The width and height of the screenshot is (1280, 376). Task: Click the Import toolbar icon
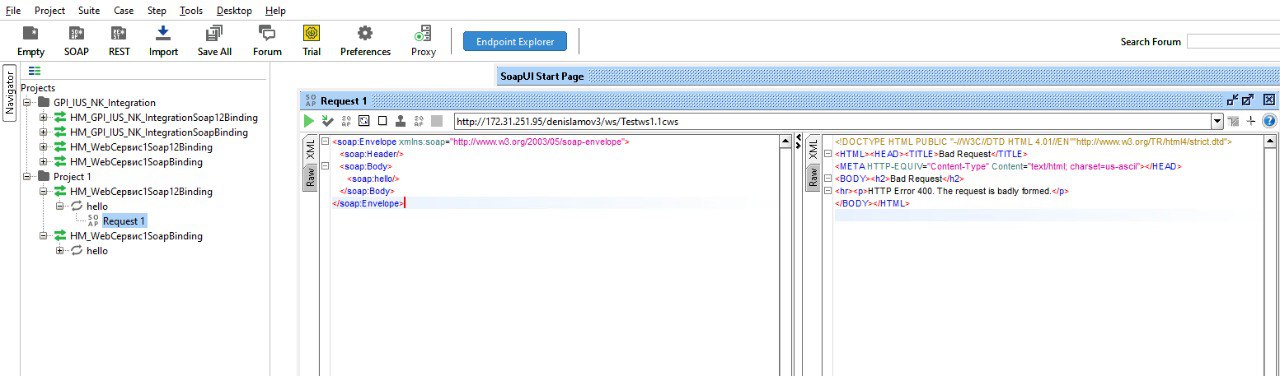(163, 33)
